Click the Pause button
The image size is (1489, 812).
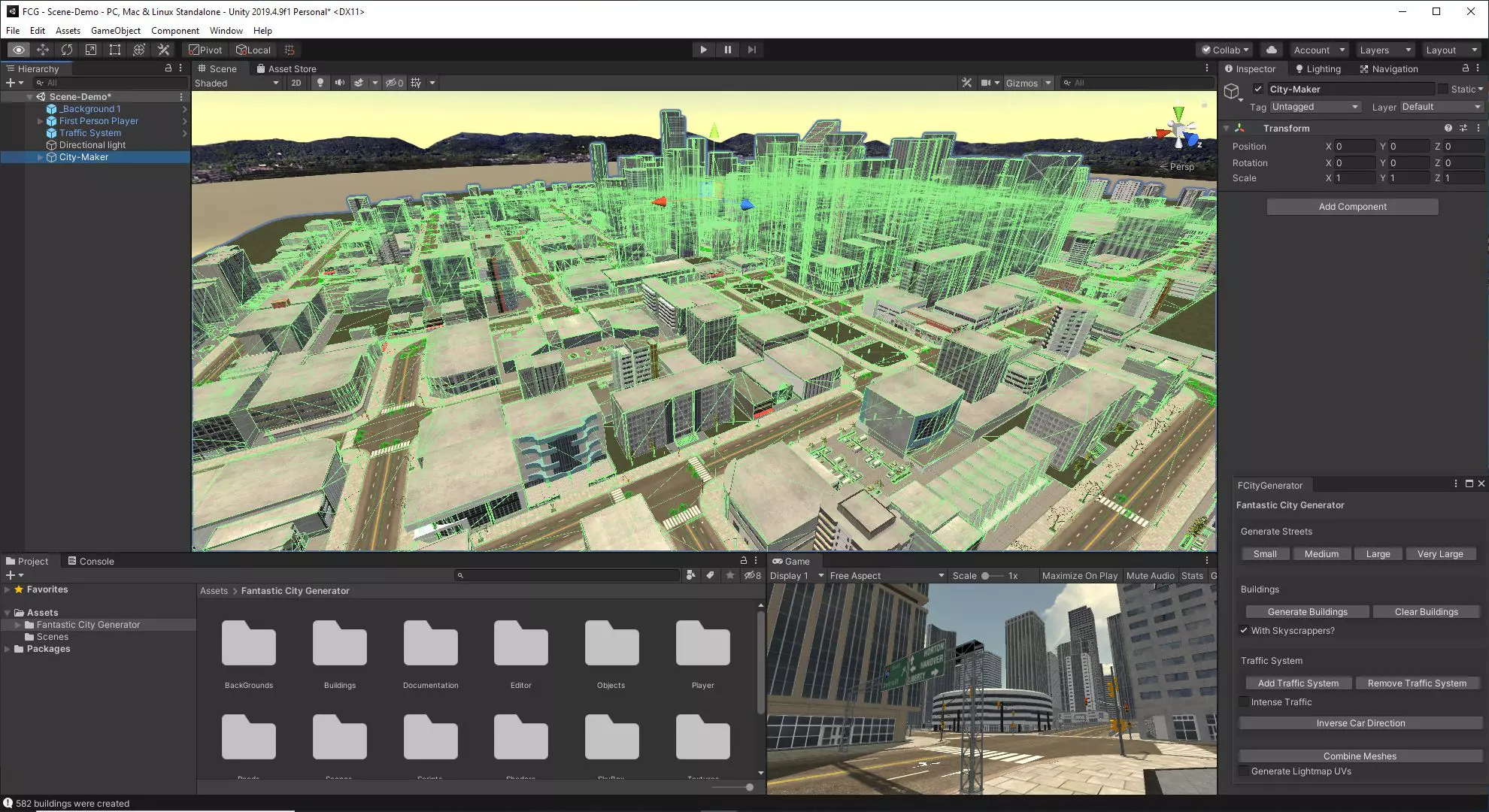point(727,50)
